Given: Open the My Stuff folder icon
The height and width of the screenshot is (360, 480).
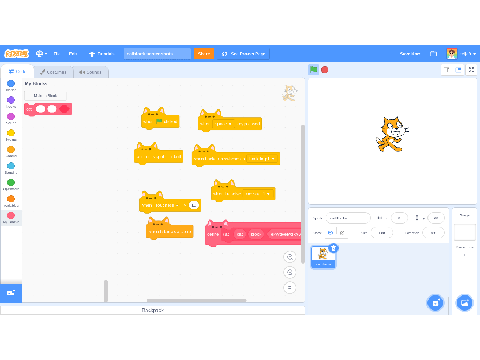Looking at the screenshot, I should (433, 53).
